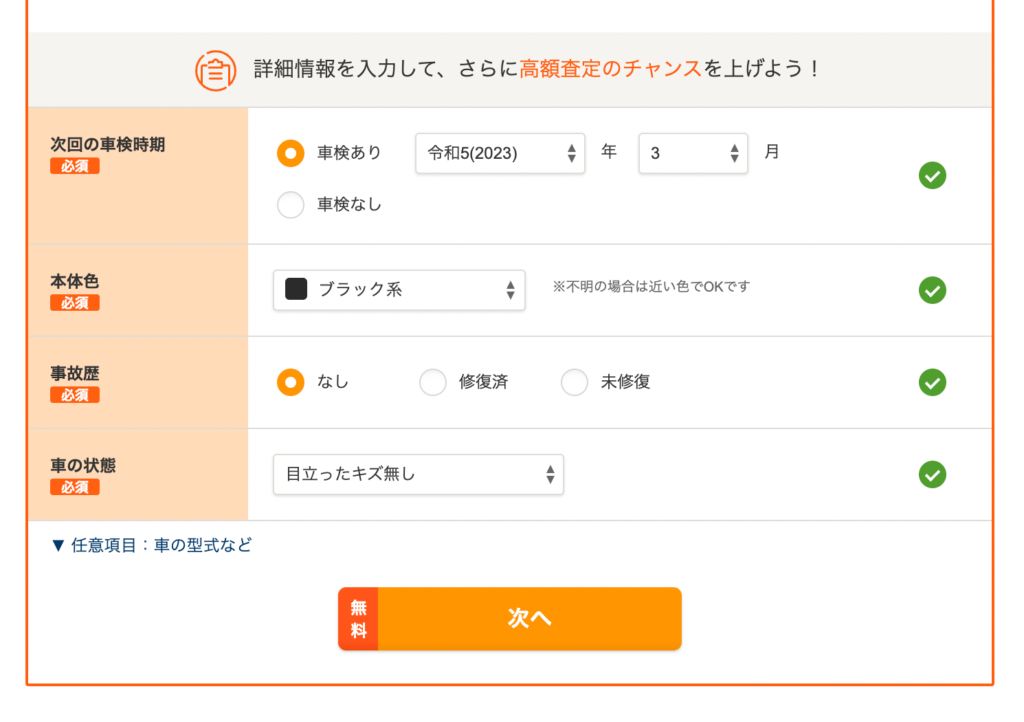This screenshot has height=722, width=1024.
Task: Click the clipboard icon in the header banner
Action: click(216, 70)
